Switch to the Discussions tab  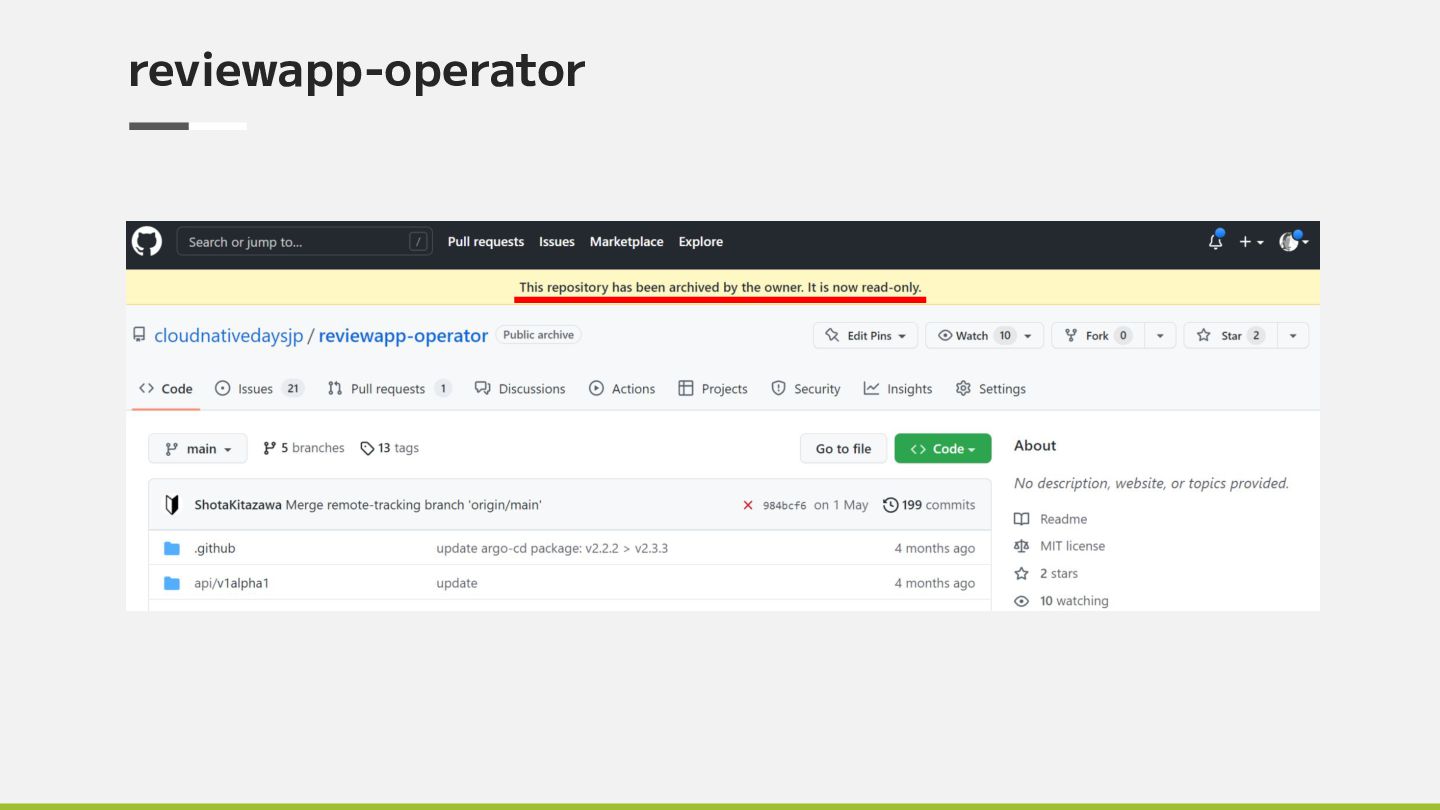[x=520, y=389]
